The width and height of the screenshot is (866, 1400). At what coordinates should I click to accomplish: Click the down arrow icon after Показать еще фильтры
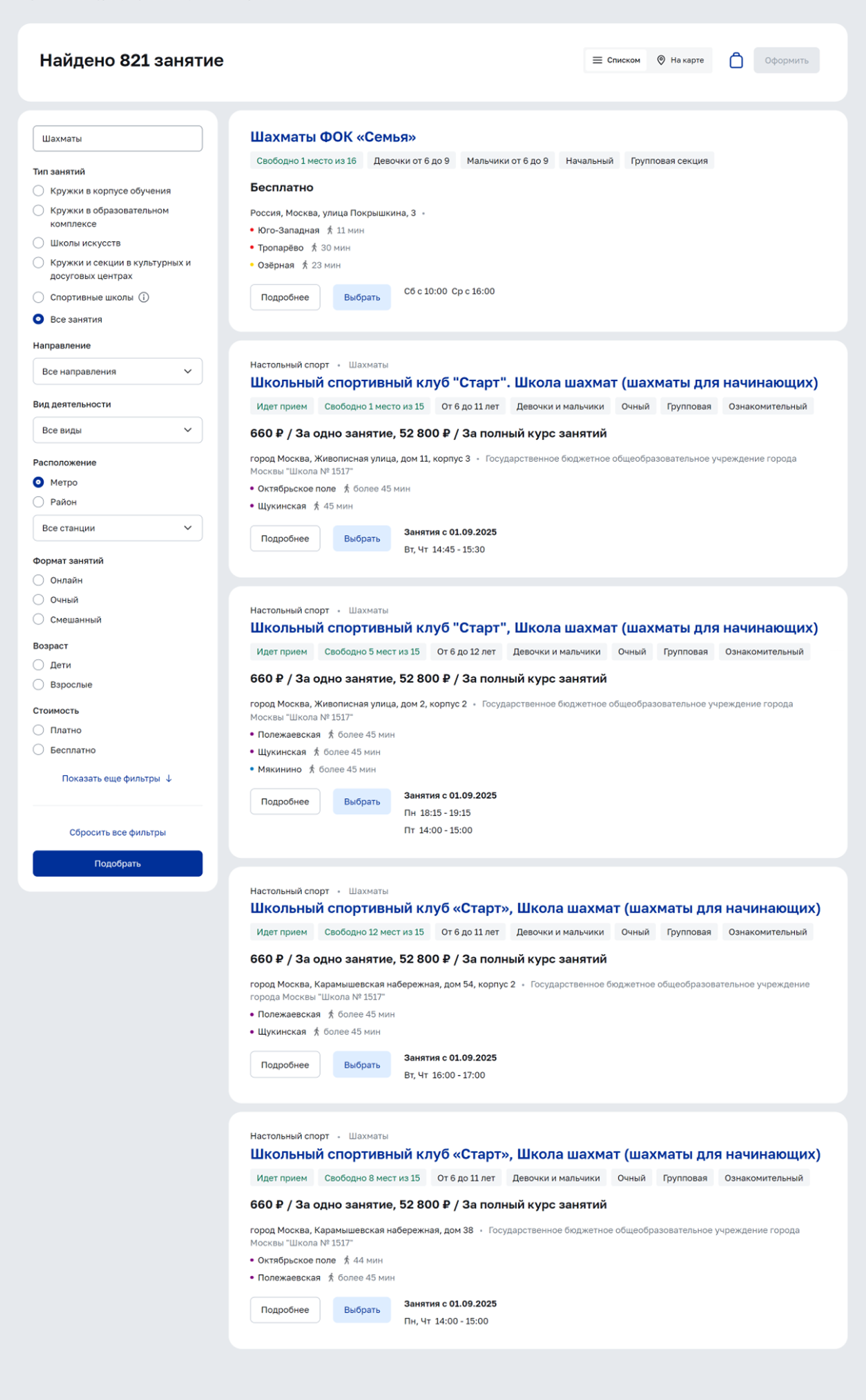point(169,778)
